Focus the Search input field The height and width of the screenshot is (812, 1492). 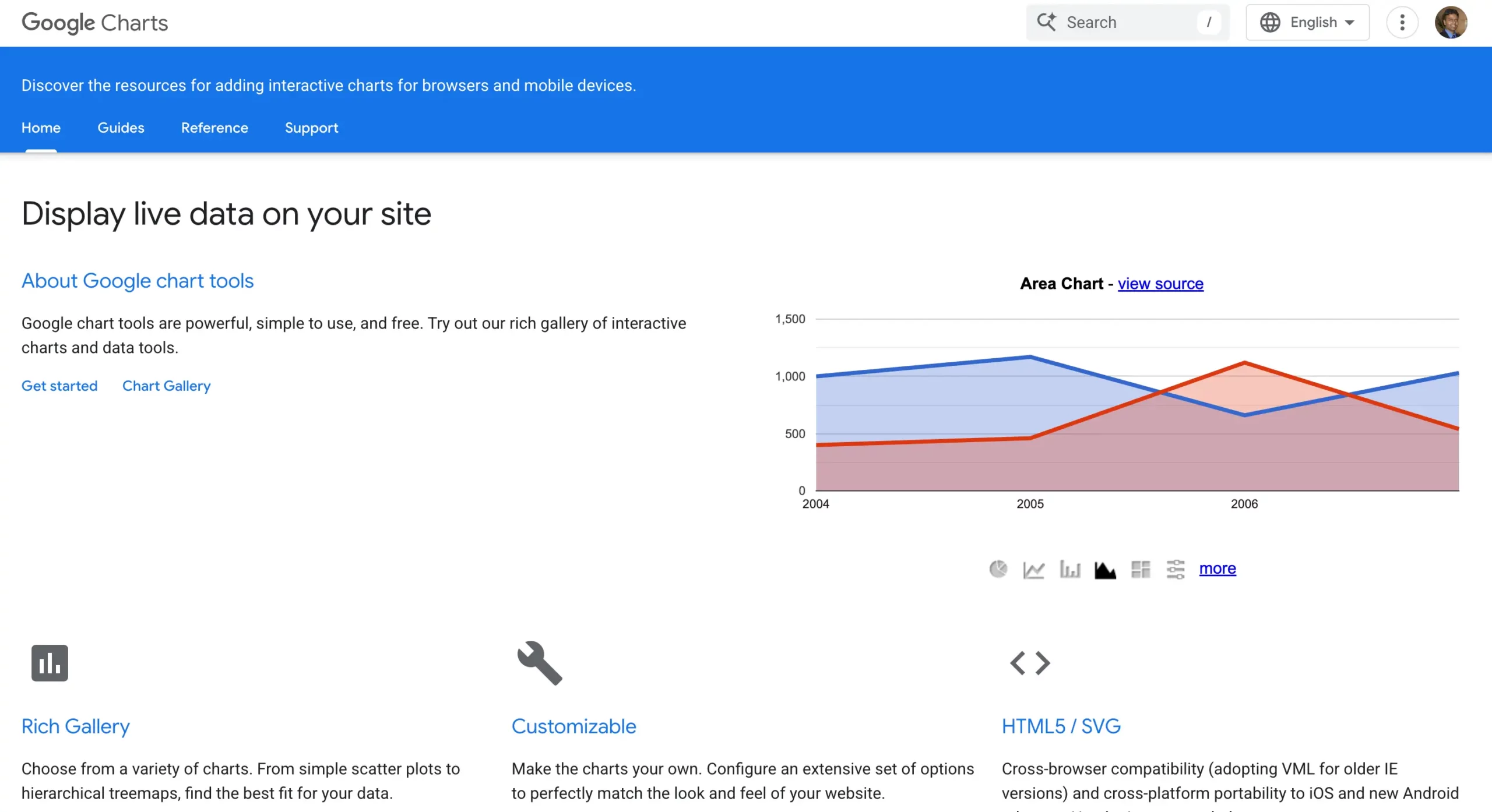click(1128, 22)
